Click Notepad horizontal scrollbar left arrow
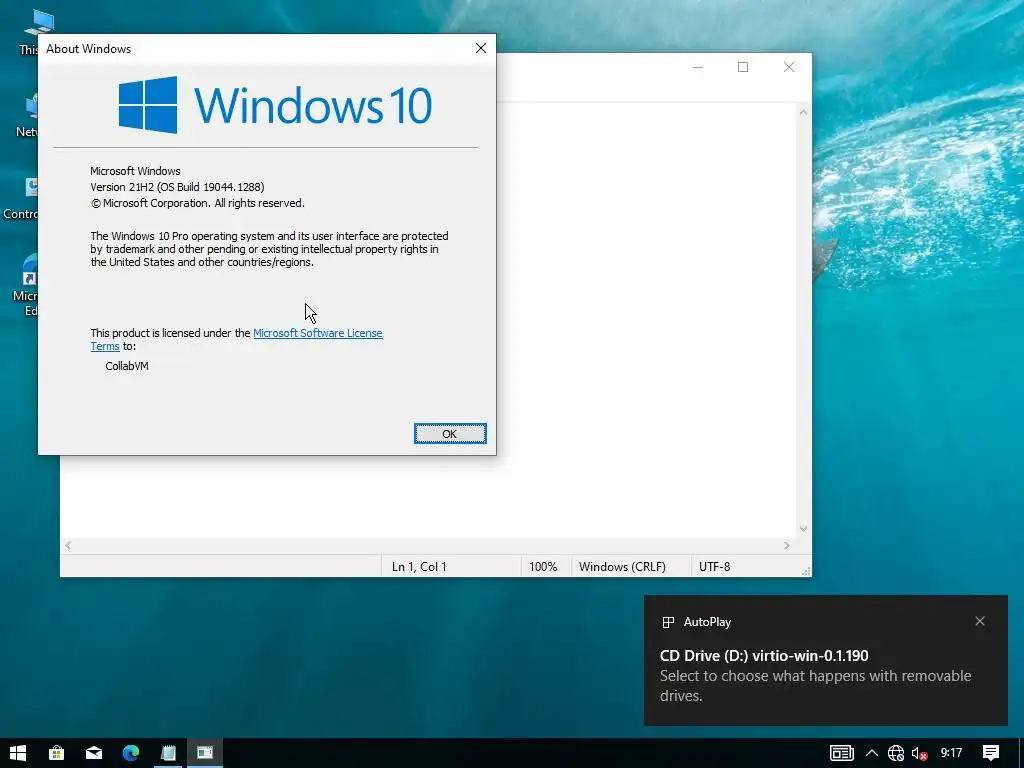The image size is (1024, 768). coord(68,545)
